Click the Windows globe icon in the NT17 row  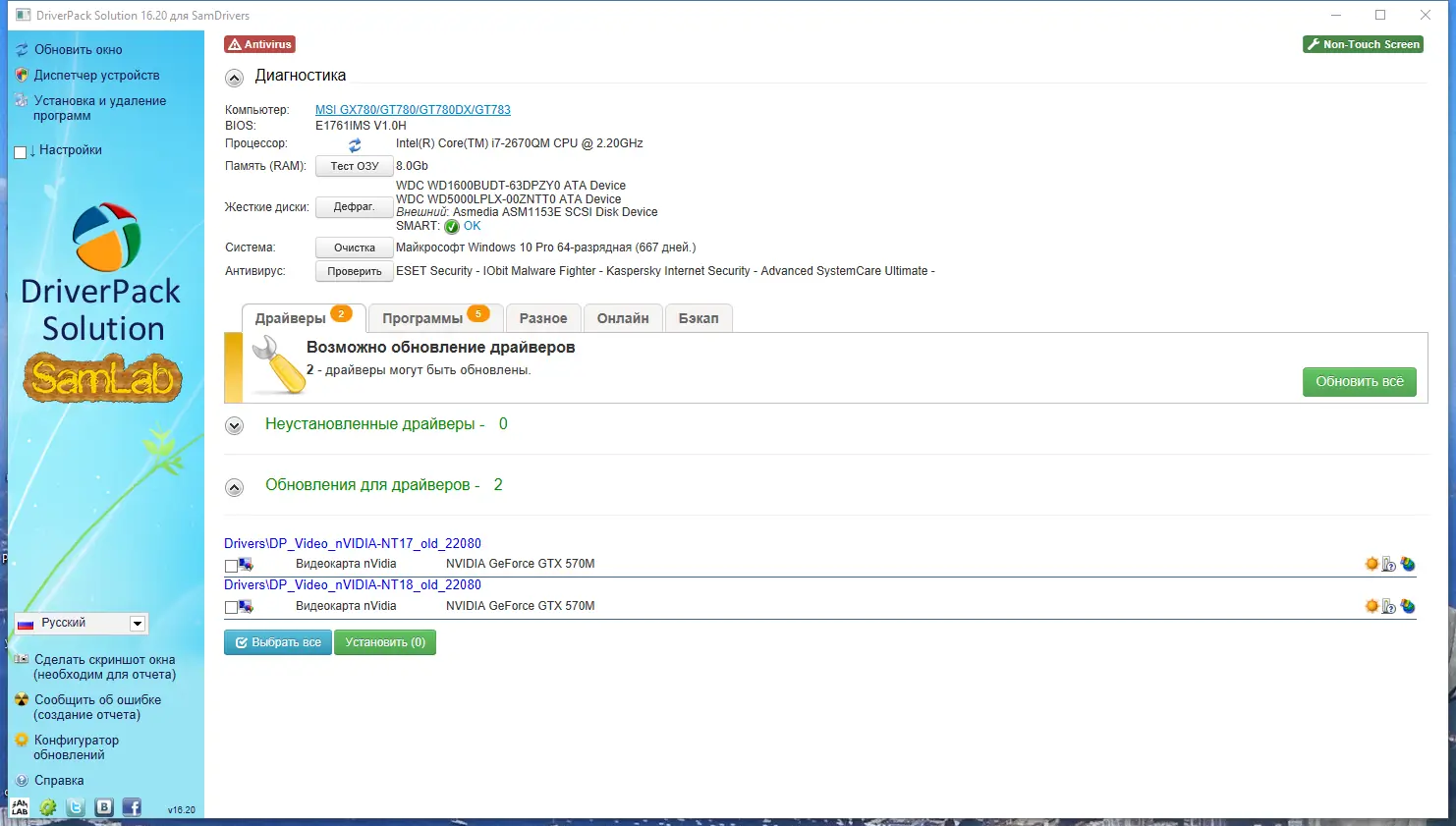(1408, 564)
